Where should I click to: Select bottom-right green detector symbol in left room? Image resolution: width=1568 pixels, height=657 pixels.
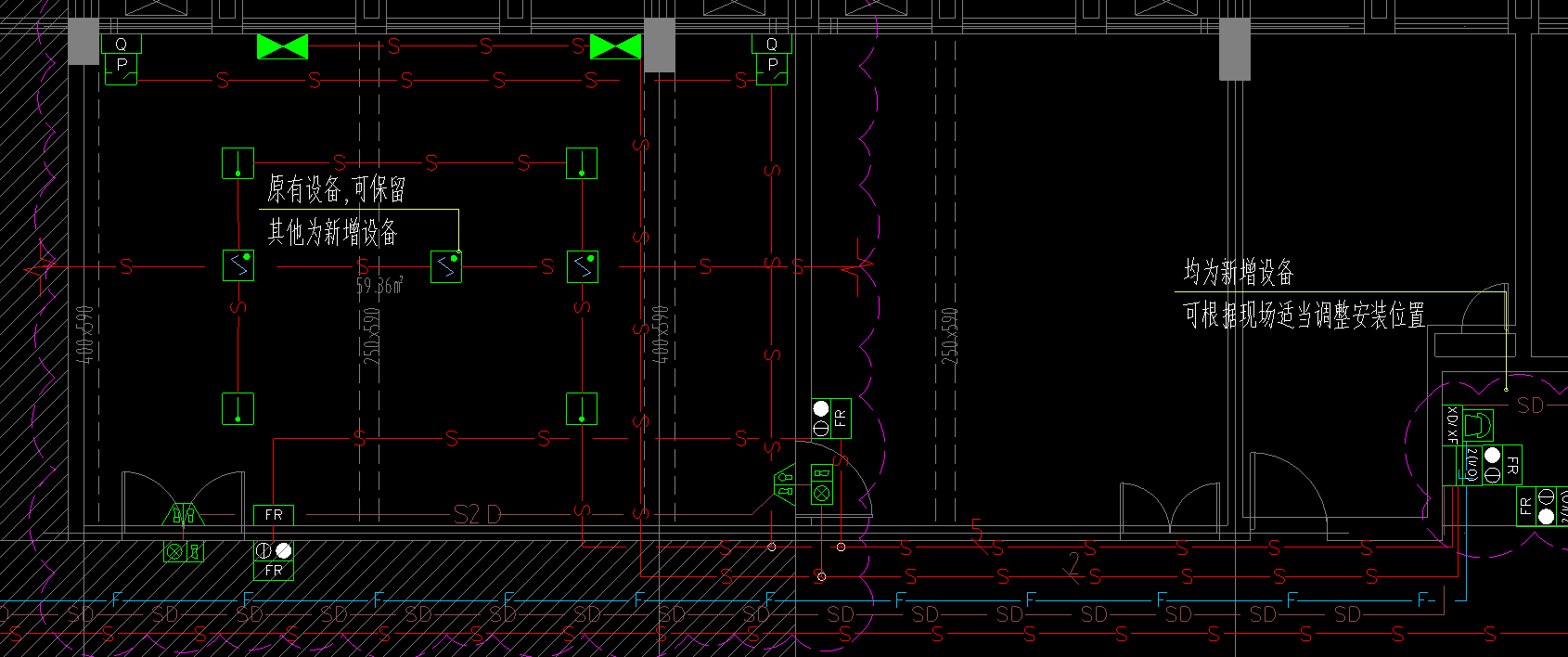[582, 408]
